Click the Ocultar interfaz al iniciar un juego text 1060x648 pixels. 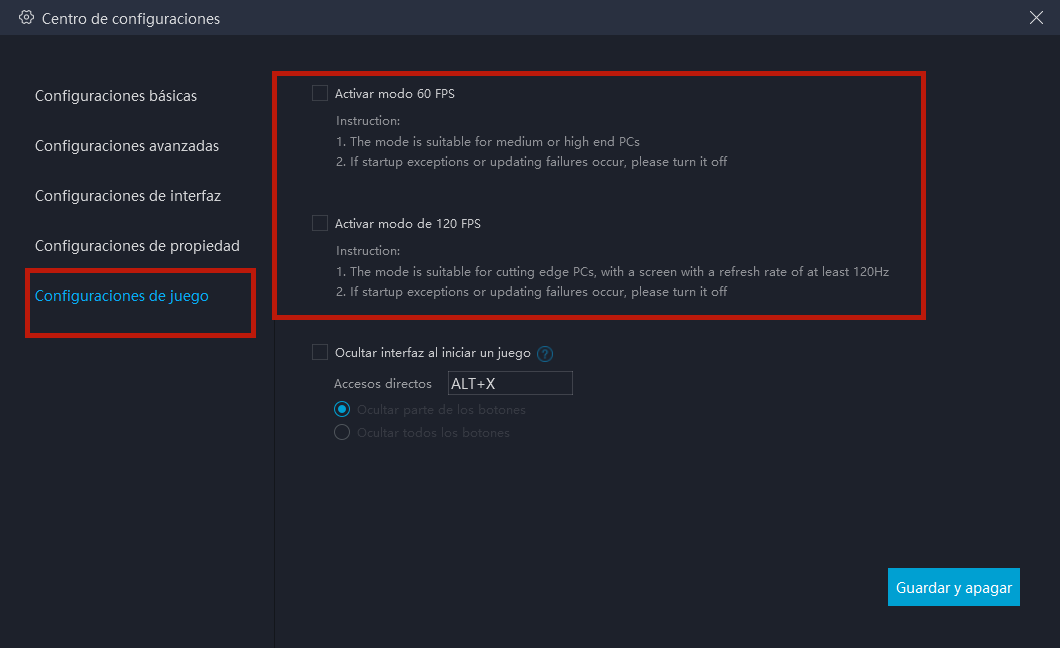433,353
